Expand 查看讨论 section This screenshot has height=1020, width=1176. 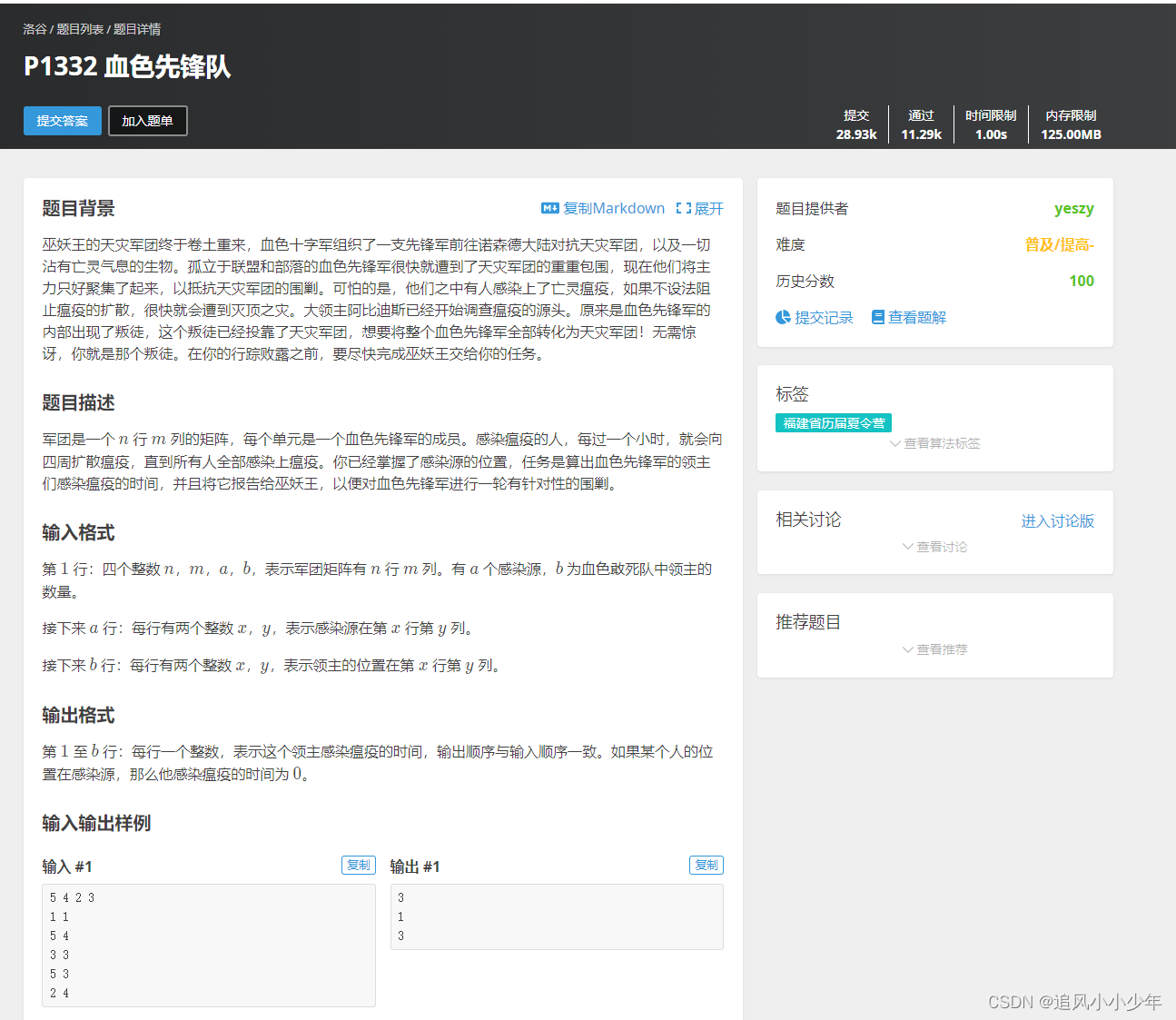point(942,547)
